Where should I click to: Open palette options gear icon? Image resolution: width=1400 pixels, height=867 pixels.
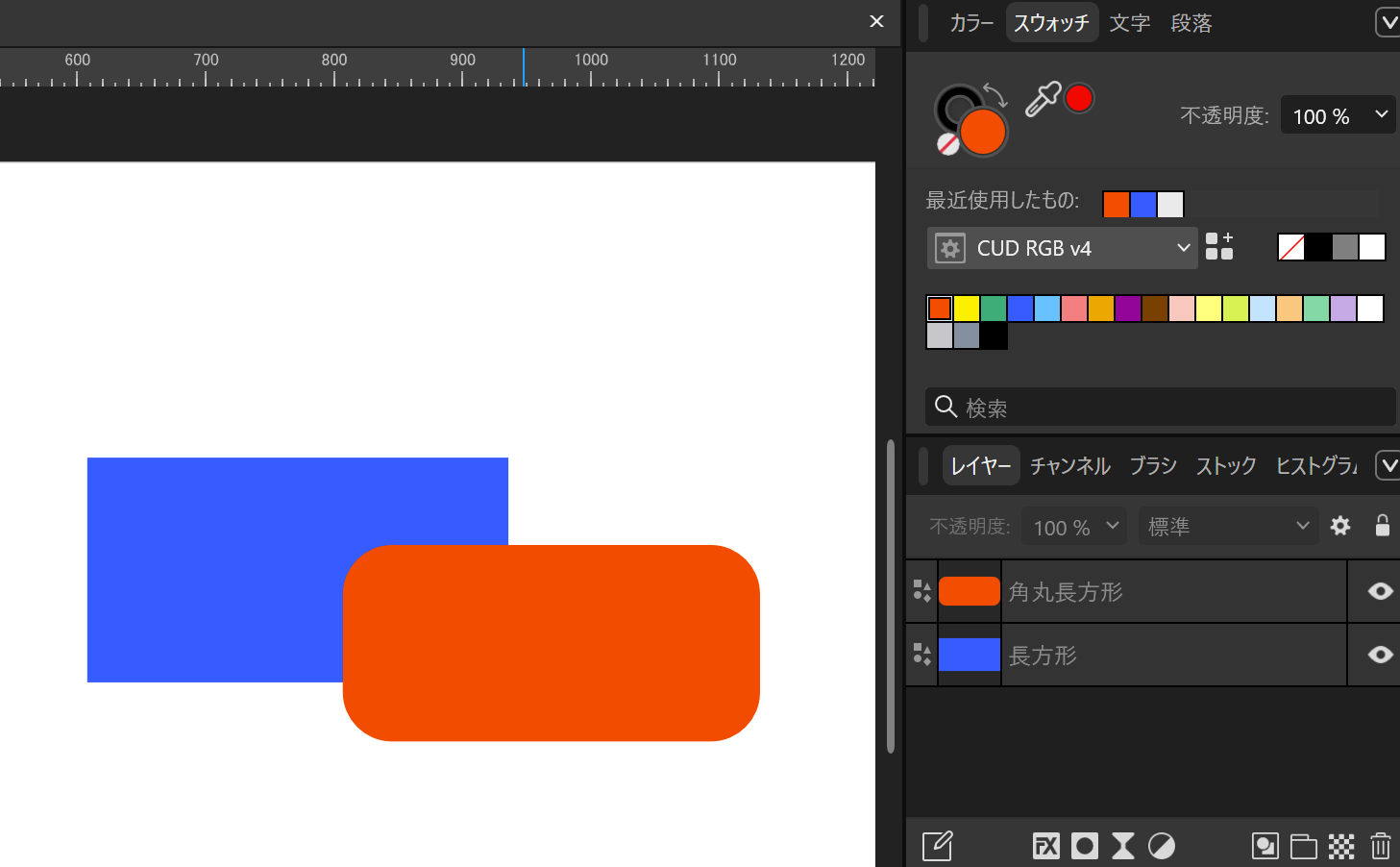coord(950,249)
